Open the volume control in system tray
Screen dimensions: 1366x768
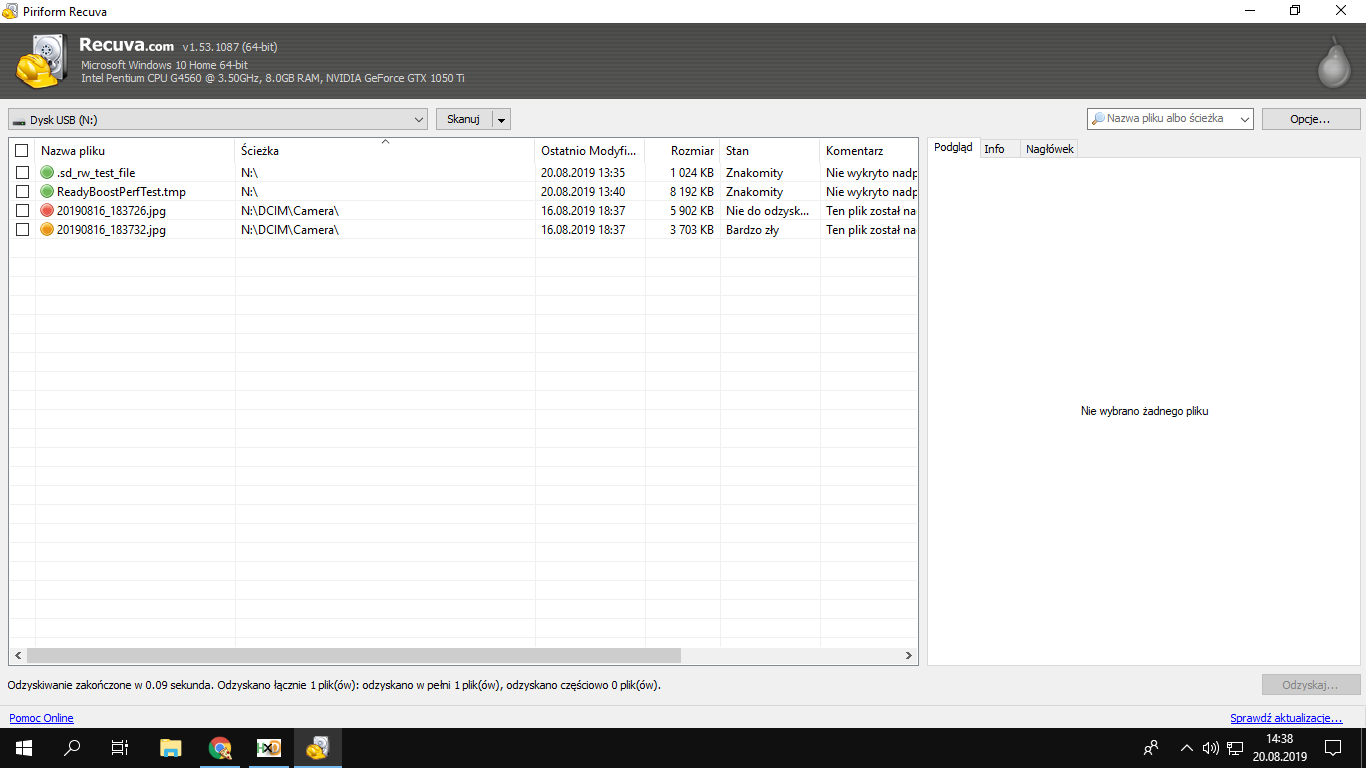tap(1211, 748)
